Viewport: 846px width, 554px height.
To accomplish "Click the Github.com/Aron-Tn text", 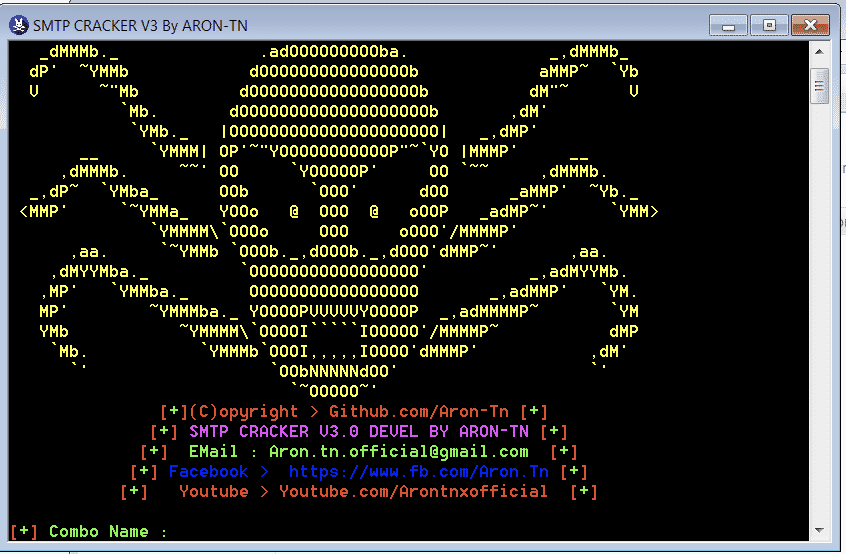I will [419, 412].
